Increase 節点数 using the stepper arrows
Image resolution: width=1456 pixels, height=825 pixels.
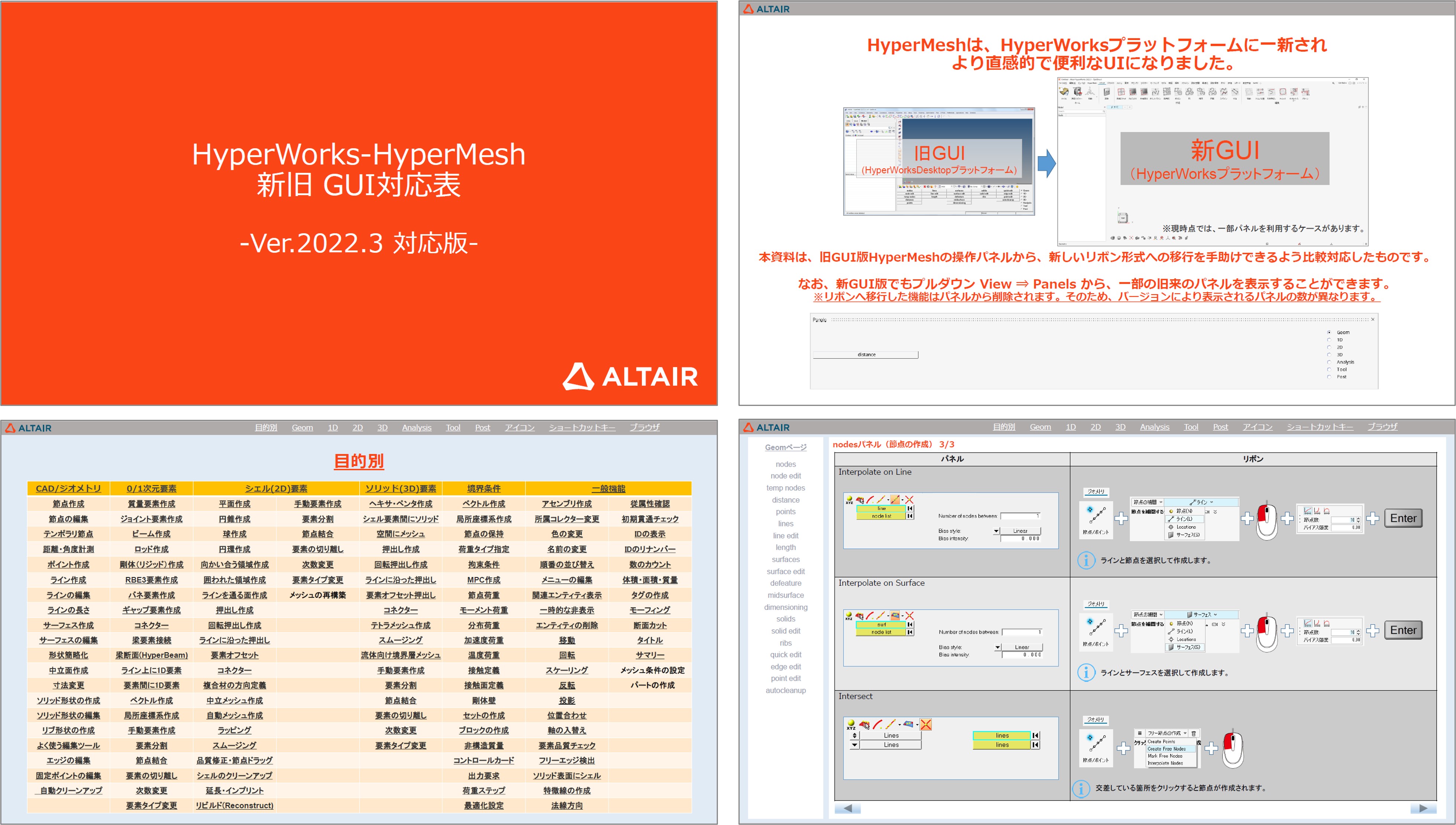pyautogui.click(x=1358, y=521)
